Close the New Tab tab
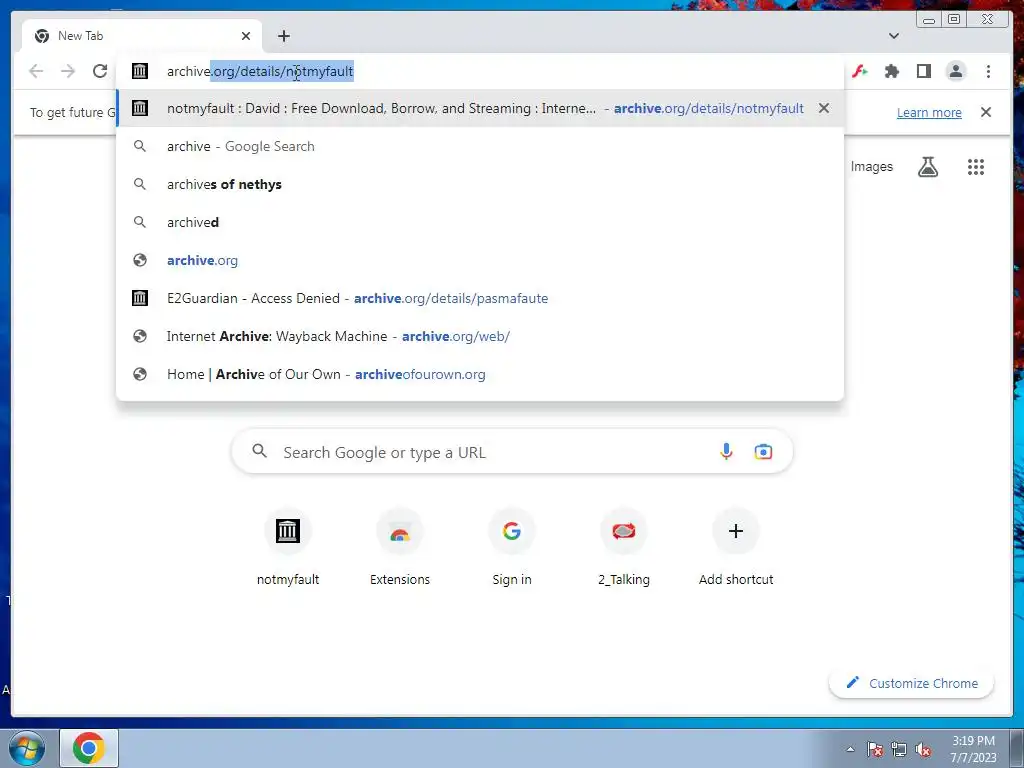 [246, 36]
